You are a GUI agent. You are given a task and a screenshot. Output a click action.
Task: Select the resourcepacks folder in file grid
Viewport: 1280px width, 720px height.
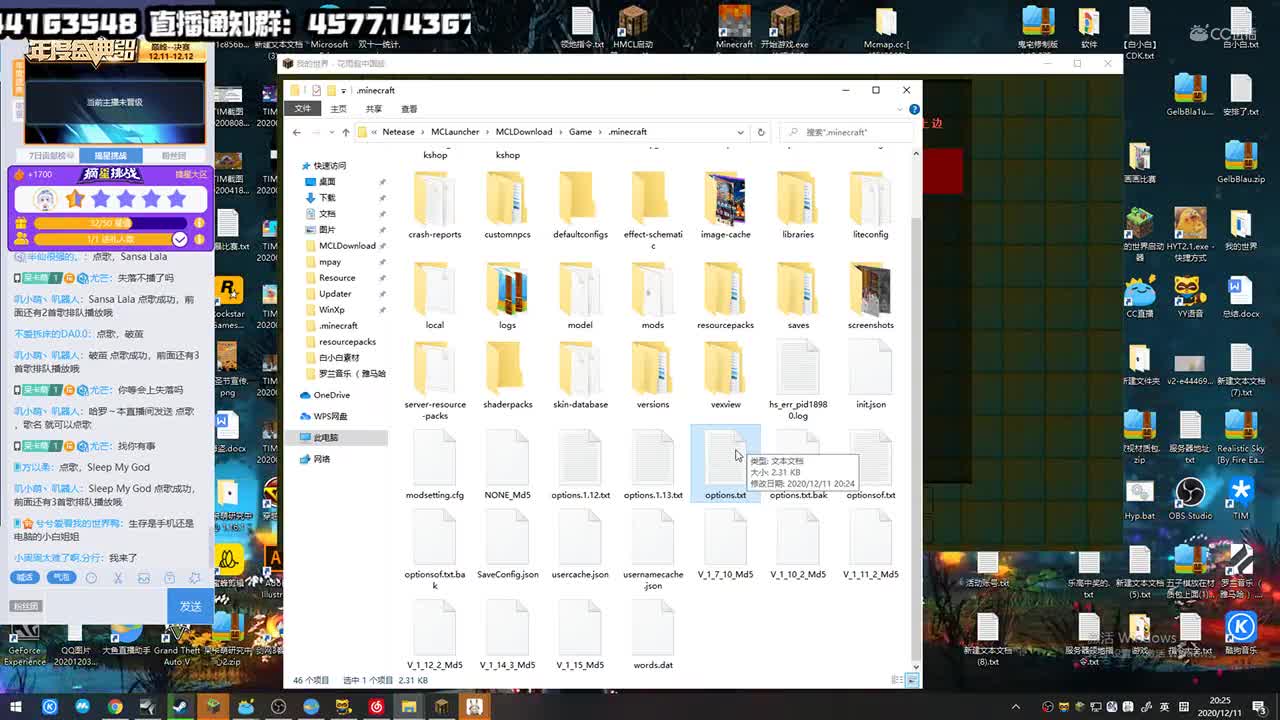click(x=725, y=296)
